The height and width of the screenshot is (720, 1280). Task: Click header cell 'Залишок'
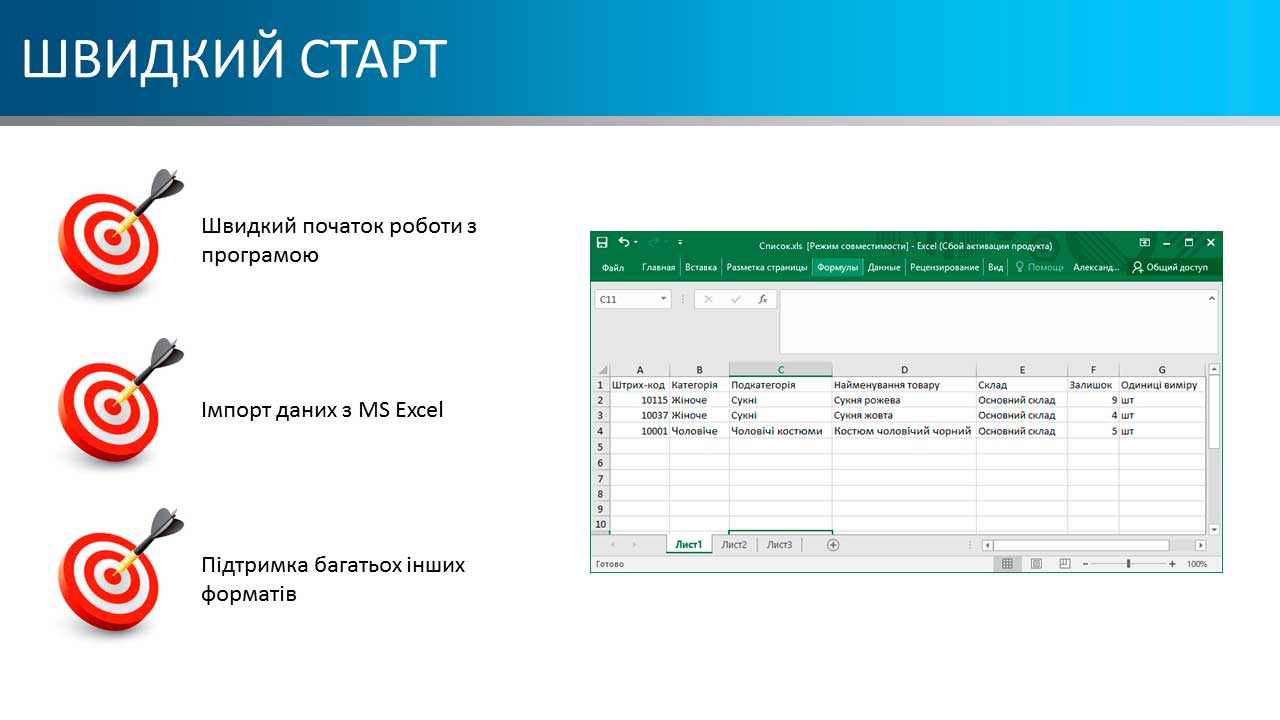click(1093, 385)
